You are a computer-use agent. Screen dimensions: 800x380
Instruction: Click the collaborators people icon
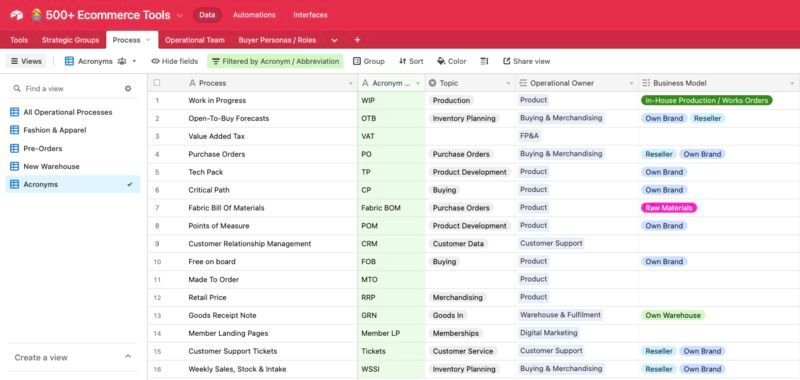[x=121, y=61]
